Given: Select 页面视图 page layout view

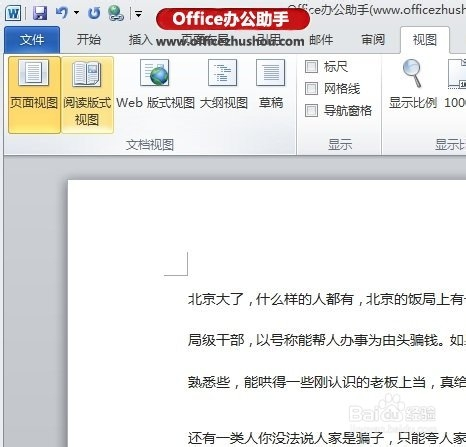Looking at the screenshot, I should pos(34,95).
